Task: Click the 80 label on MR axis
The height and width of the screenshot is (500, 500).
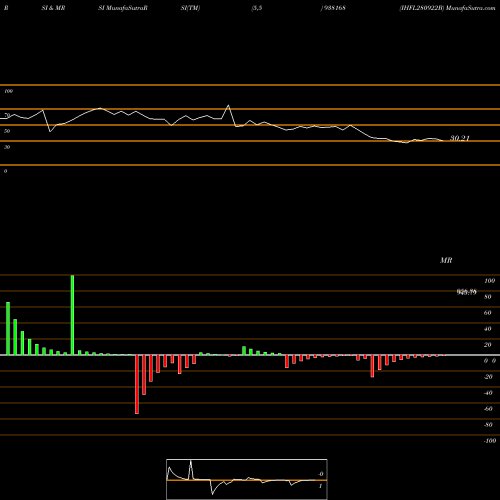Action: coord(488,297)
